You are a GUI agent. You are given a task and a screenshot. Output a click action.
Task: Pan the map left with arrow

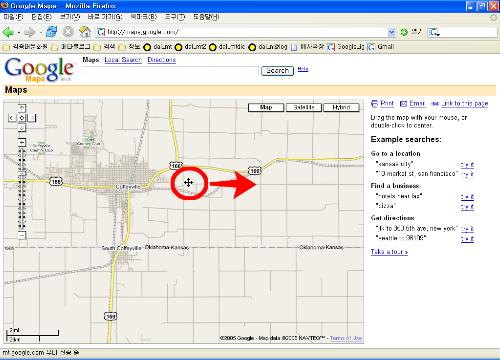(x=12, y=118)
